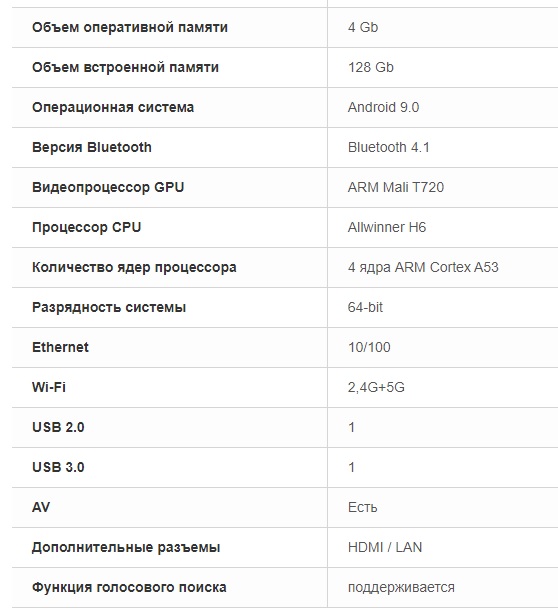The width and height of the screenshot is (558, 613).
Task: Click the 'Видеопроцессор GPU' label
Action: tap(108, 187)
